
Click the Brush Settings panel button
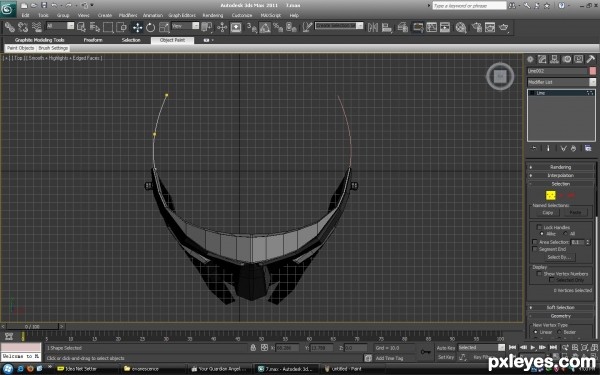tap(53, 48)
